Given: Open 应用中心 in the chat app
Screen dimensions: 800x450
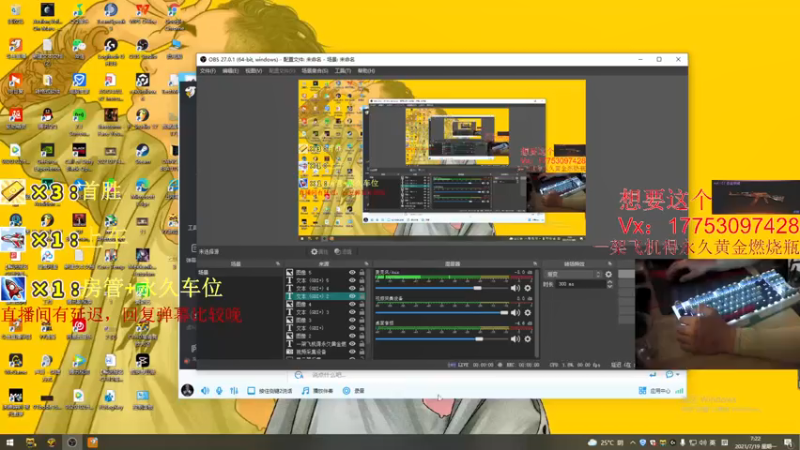Looking at the screenshot, I should [x=655, y=391].
